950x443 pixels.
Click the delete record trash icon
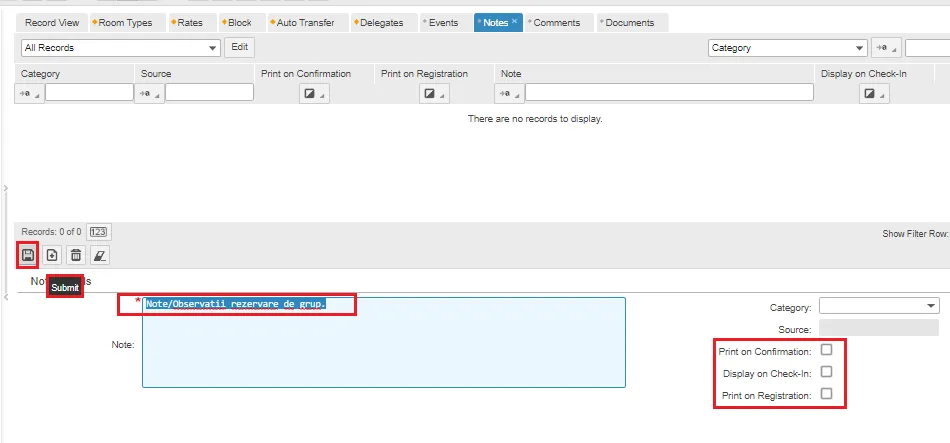pos(76,255)
